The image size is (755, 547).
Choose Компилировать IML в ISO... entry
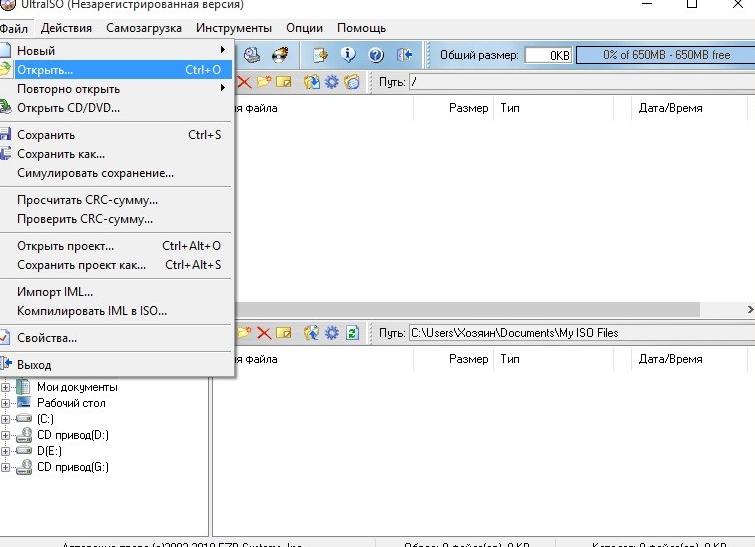[x=116, y=311]
